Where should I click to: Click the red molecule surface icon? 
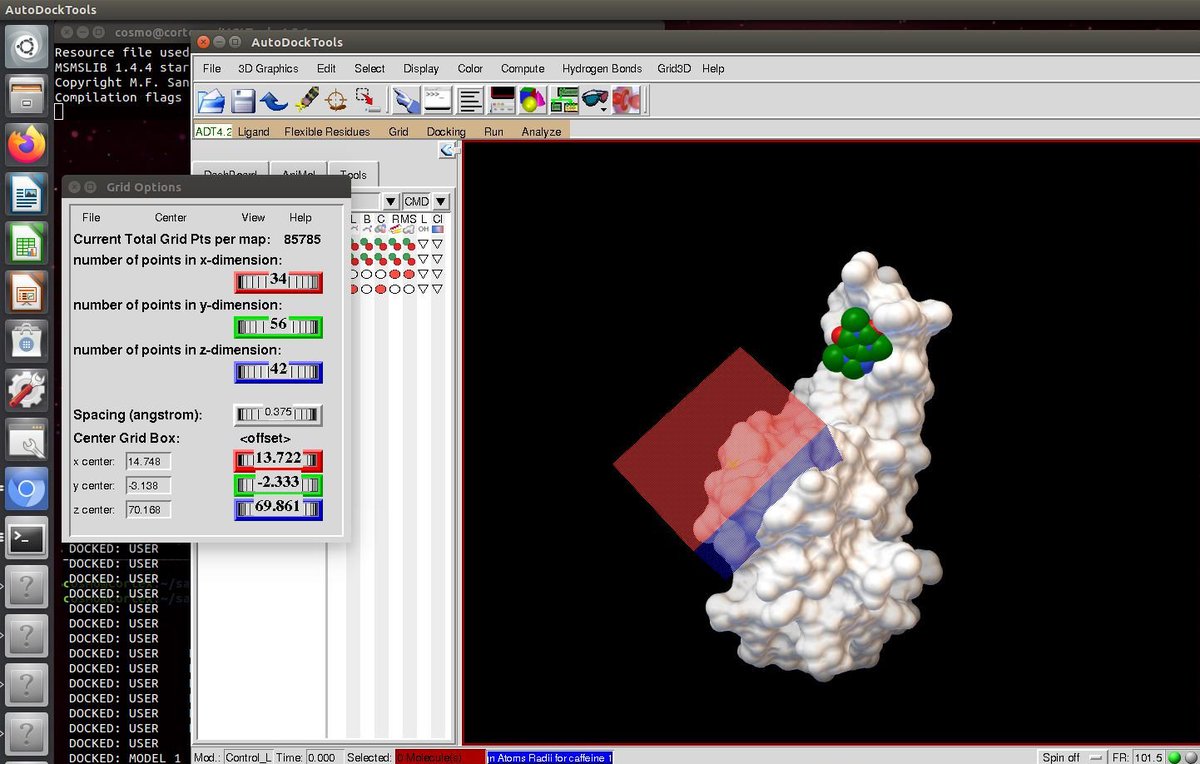(626, 100)
